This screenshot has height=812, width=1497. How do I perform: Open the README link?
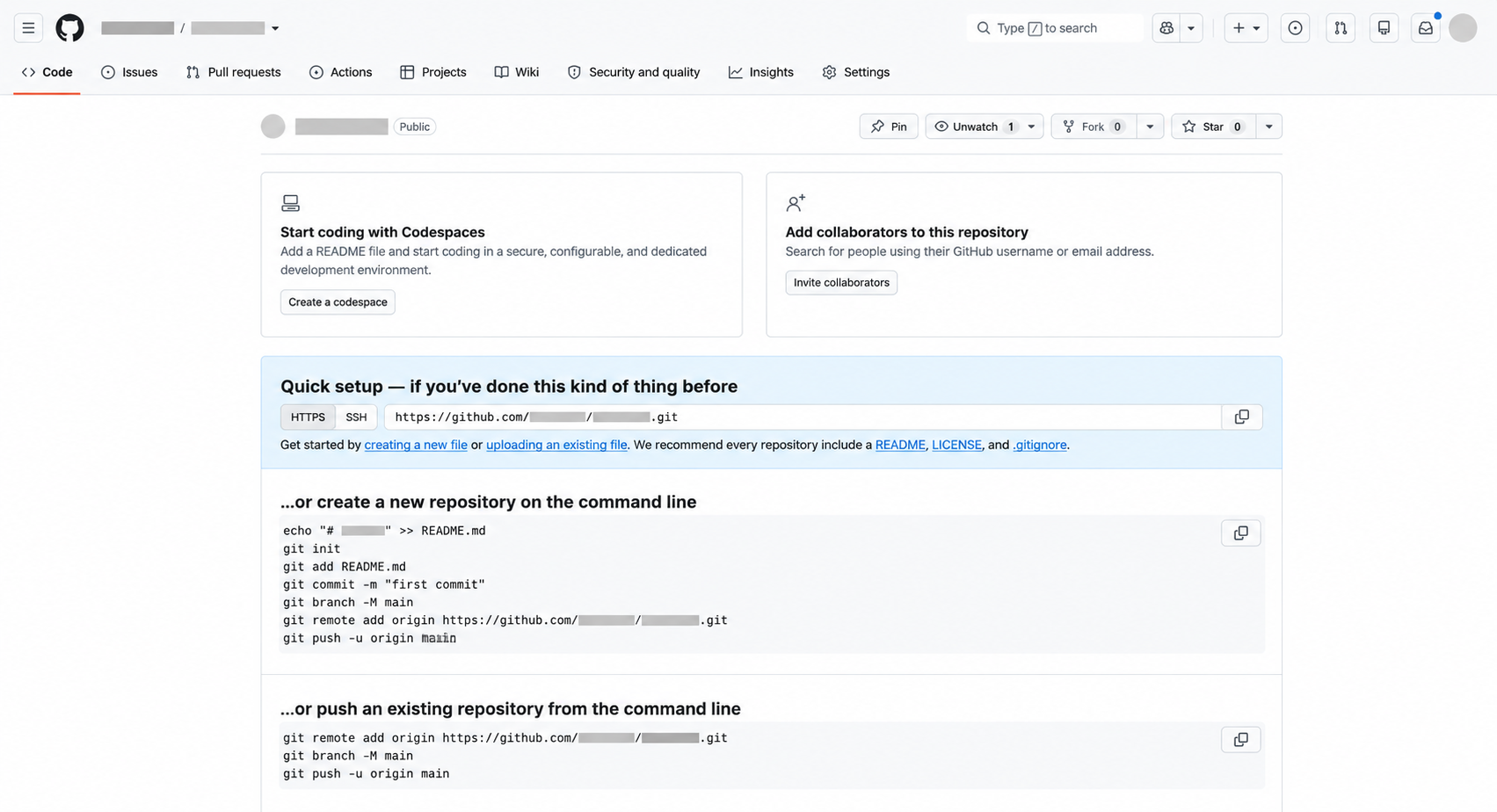900,445
